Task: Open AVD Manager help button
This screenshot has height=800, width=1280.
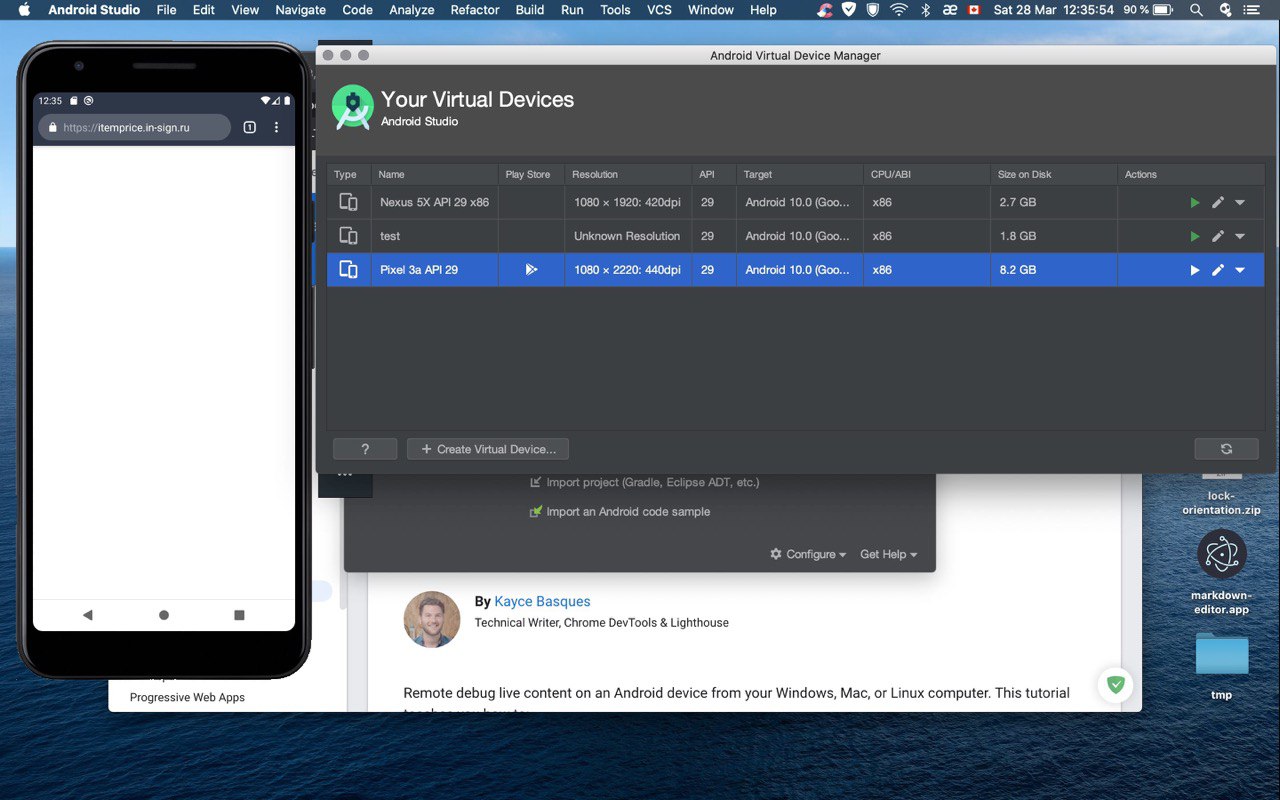Action: click(365, 449)
